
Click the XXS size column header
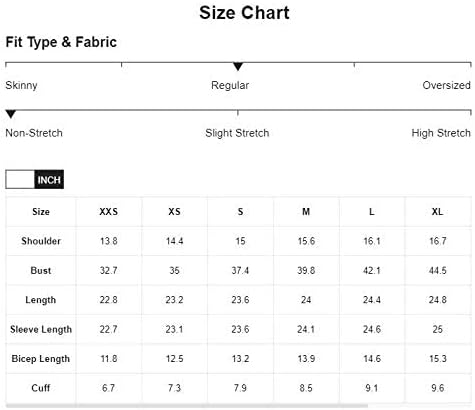tap(109, 212)
